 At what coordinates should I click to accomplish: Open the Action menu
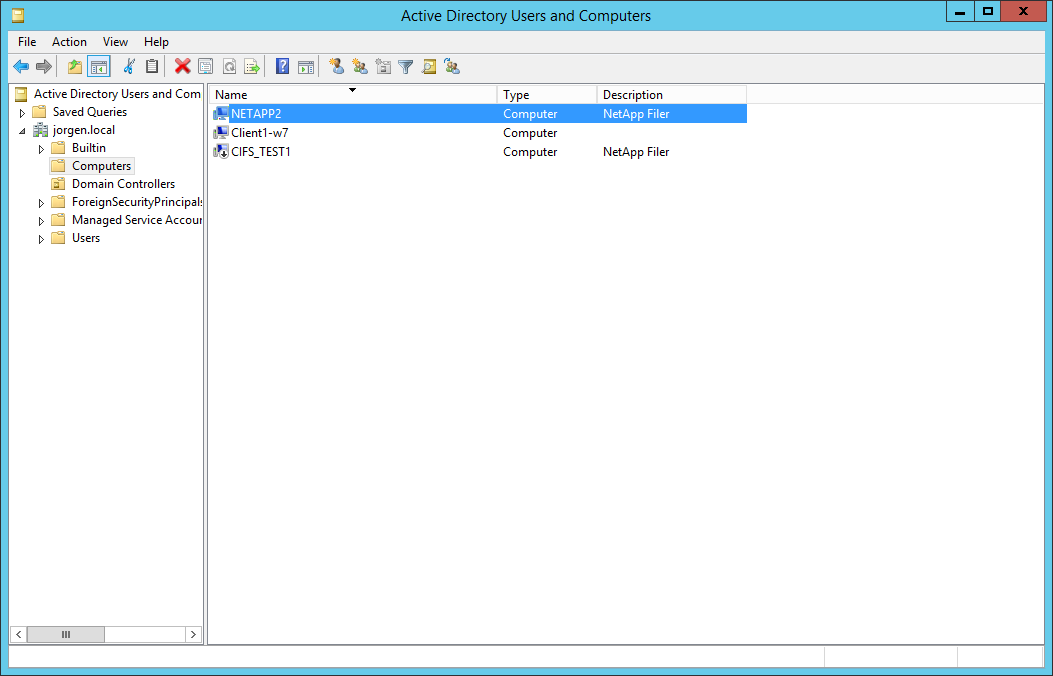[x=69, y=42]
